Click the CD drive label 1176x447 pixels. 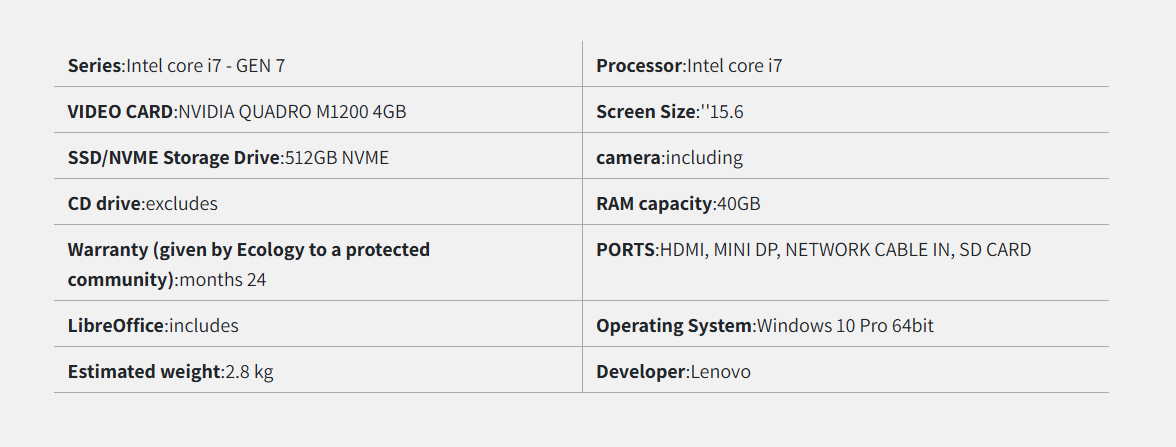105,204
